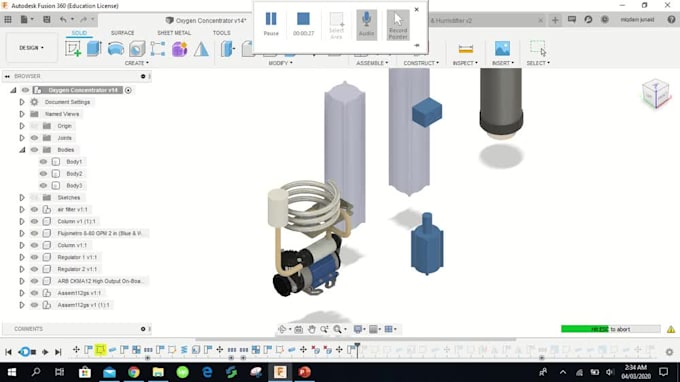Screen dimensions: 680x382
Task: Select the Oxygen Concentrator v14 document tab
Action: pyautogui.click(x=206, y=20)
